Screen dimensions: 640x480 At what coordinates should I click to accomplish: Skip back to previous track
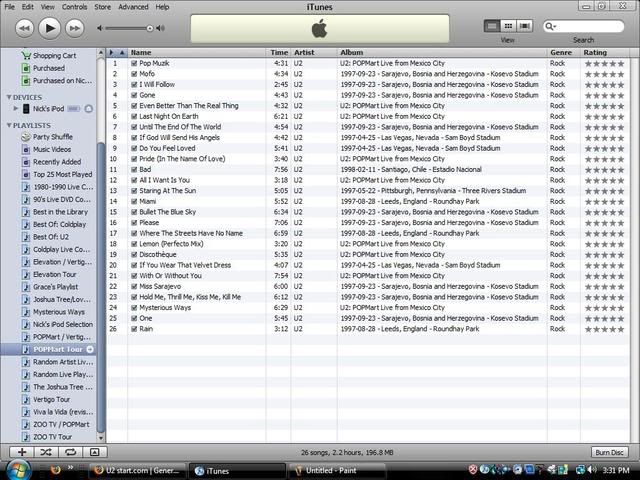(24, 28)
